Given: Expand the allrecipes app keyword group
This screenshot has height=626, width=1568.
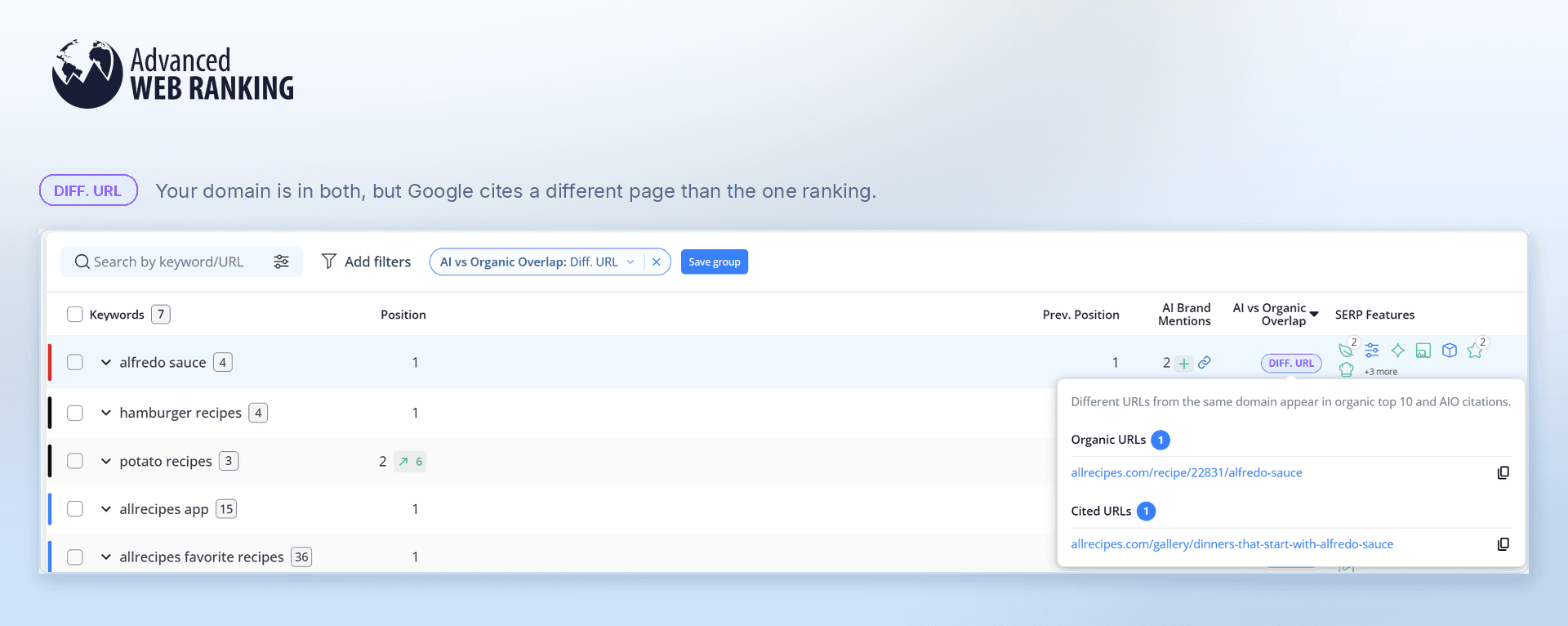Looking at the screenshot, I should [106, 509].
